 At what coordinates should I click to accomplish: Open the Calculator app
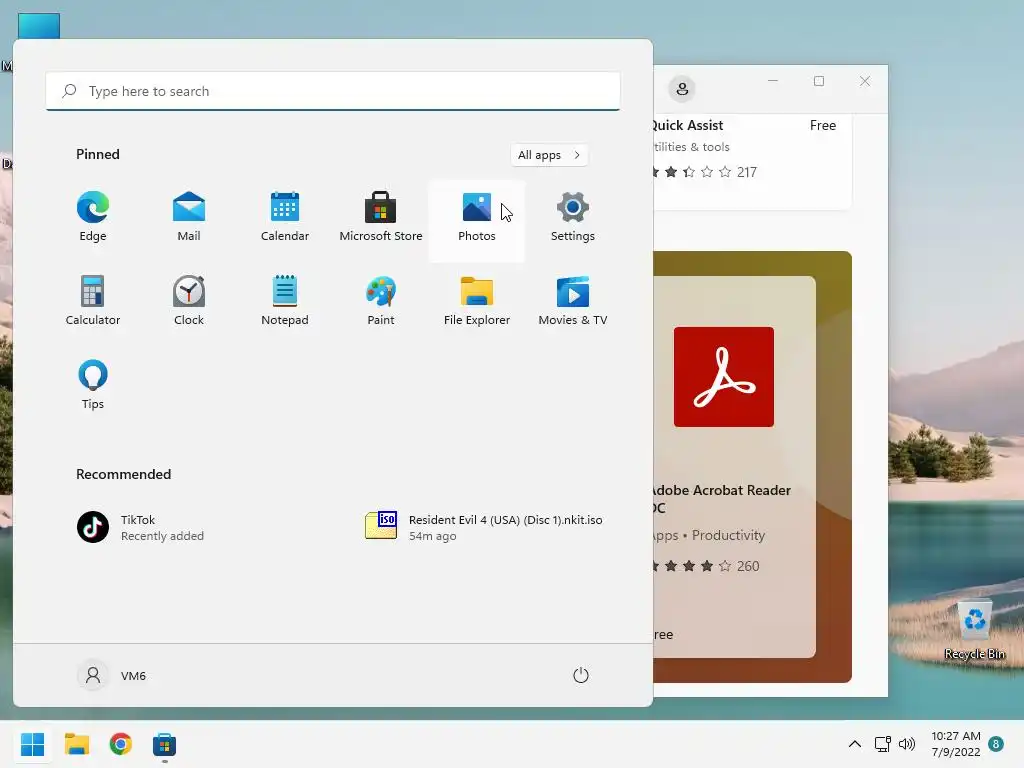point(93,301)
